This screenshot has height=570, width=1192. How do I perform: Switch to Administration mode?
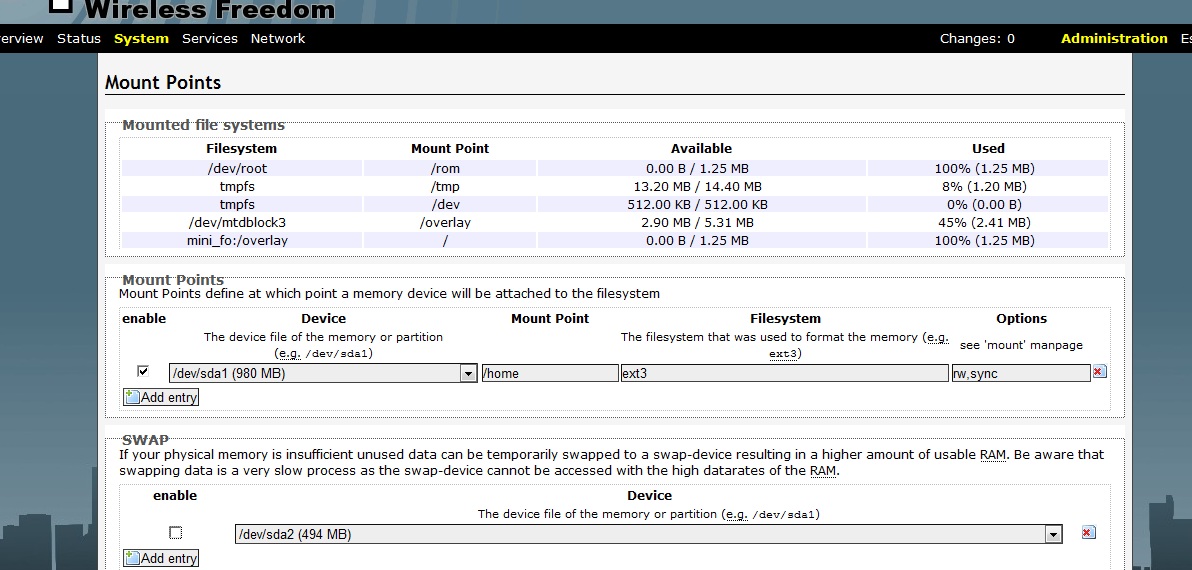1114,39
